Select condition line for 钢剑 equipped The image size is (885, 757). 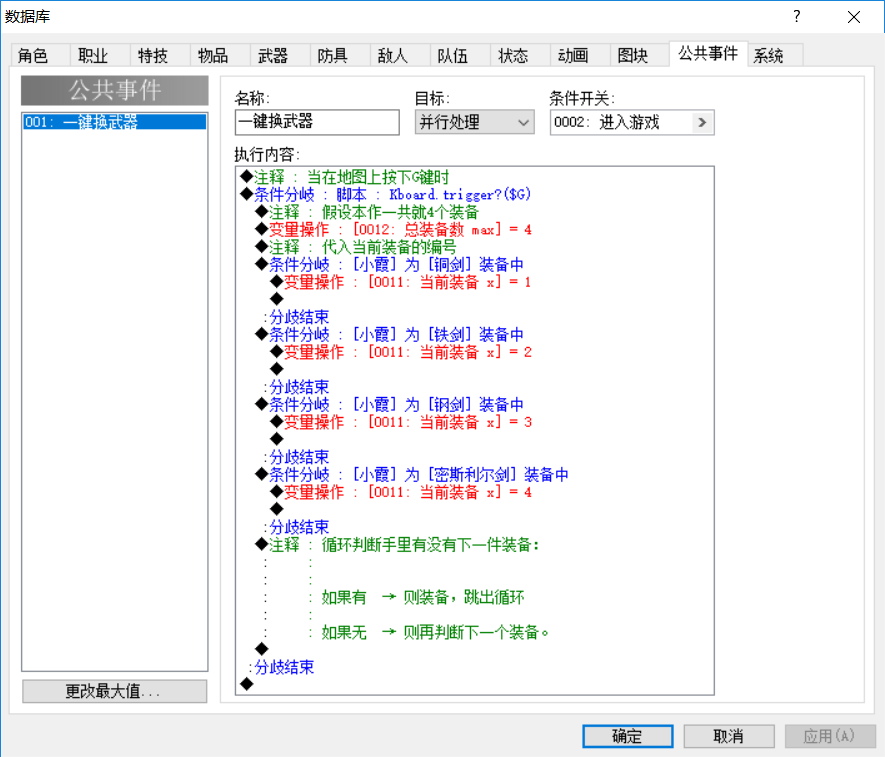pos(389,404)
